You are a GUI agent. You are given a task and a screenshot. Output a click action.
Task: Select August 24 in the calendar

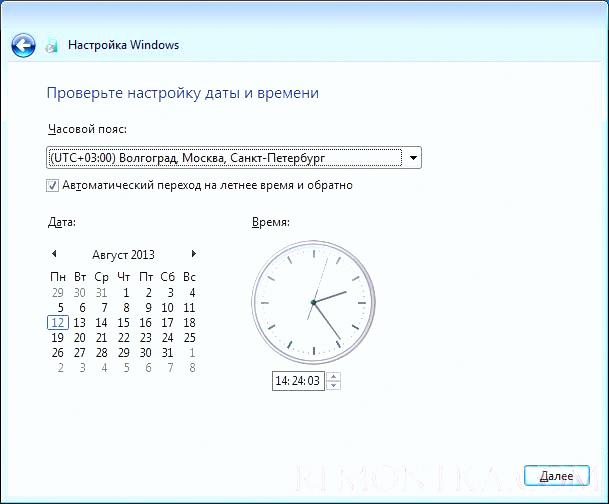[x=167, y=338]
